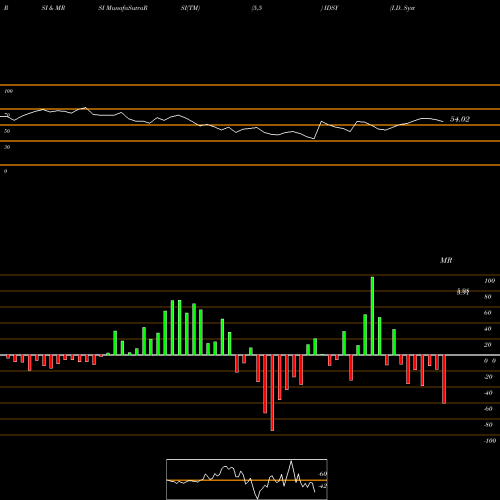Click the '50' level label on RSI panel
Screen dimensions: 500x500
click(x=7, y=131)
